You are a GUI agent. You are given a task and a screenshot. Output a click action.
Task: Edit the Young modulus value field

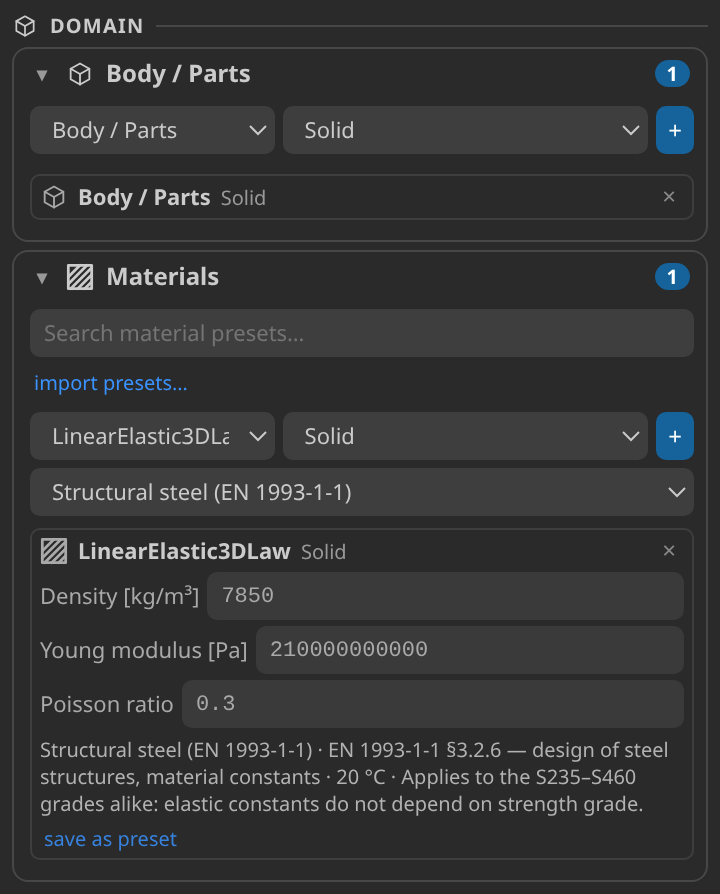tap(469, 649)
